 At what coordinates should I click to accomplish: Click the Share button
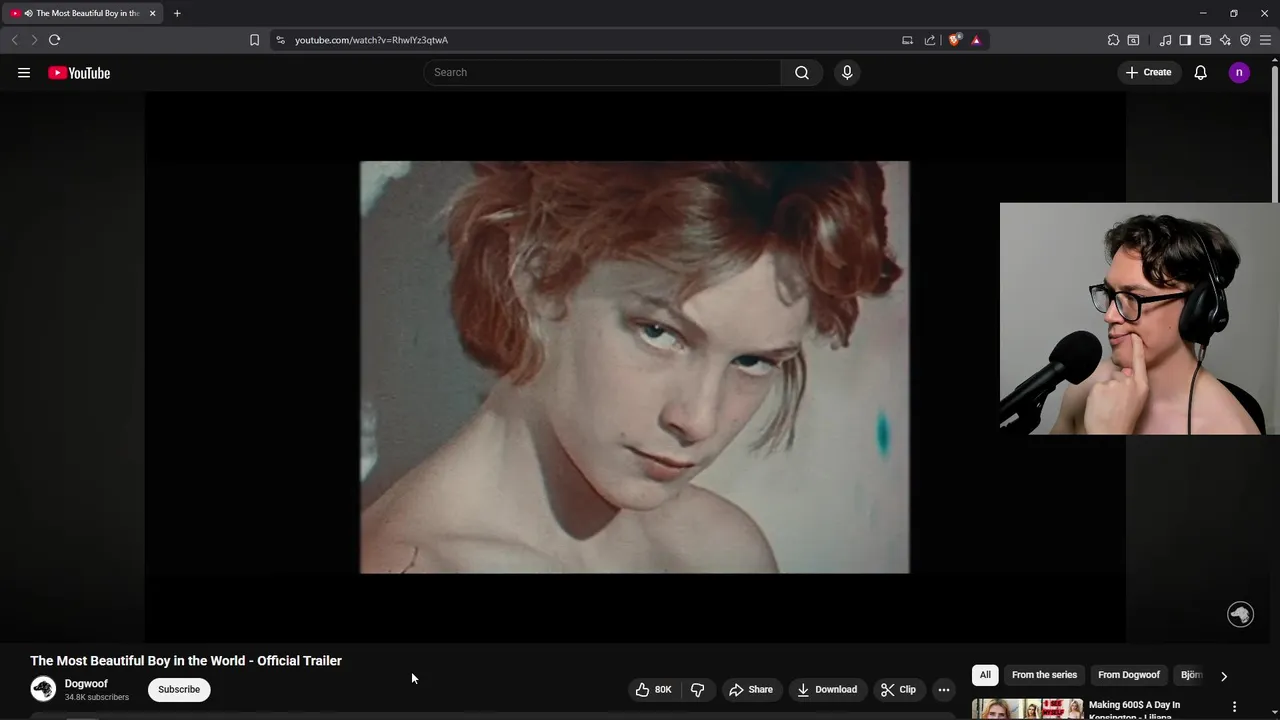click(751, 689)
